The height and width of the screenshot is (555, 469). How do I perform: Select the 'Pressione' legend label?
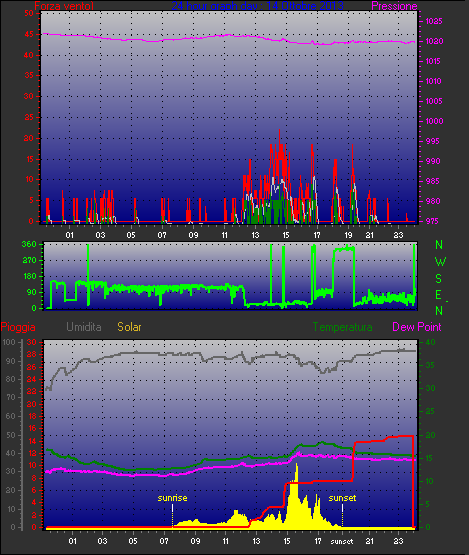394,6
